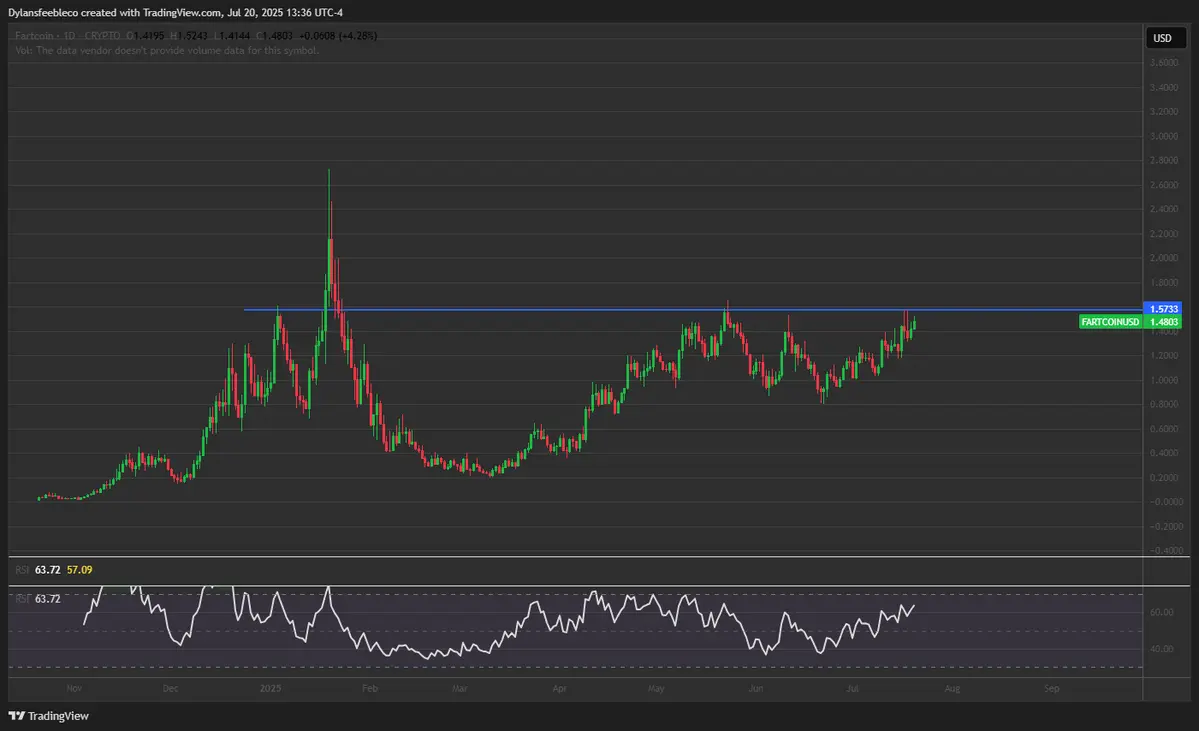The width and height of the screenshot is (1199, 731).
Task: Click the high price H1.5243 in legend
Action: tap(189, 36)
